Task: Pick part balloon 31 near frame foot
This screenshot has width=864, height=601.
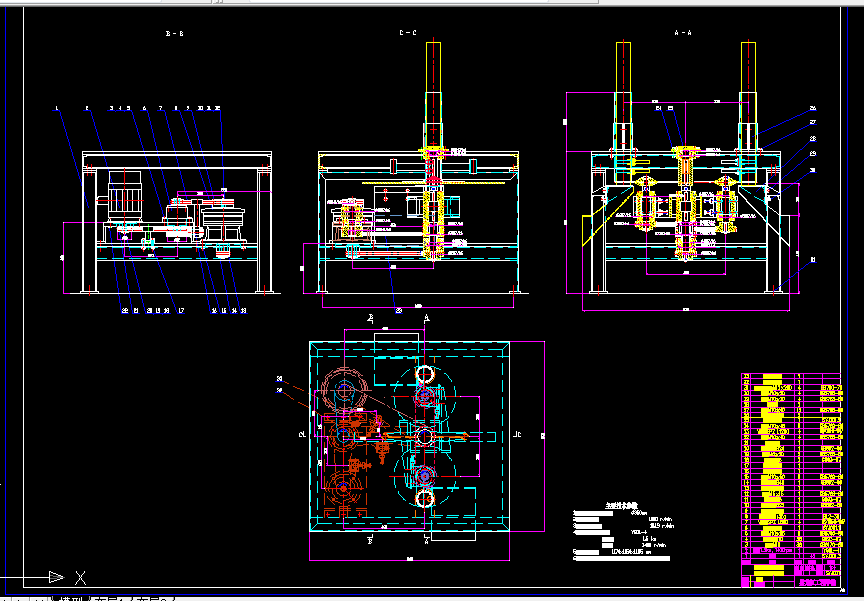Action: 813,260
